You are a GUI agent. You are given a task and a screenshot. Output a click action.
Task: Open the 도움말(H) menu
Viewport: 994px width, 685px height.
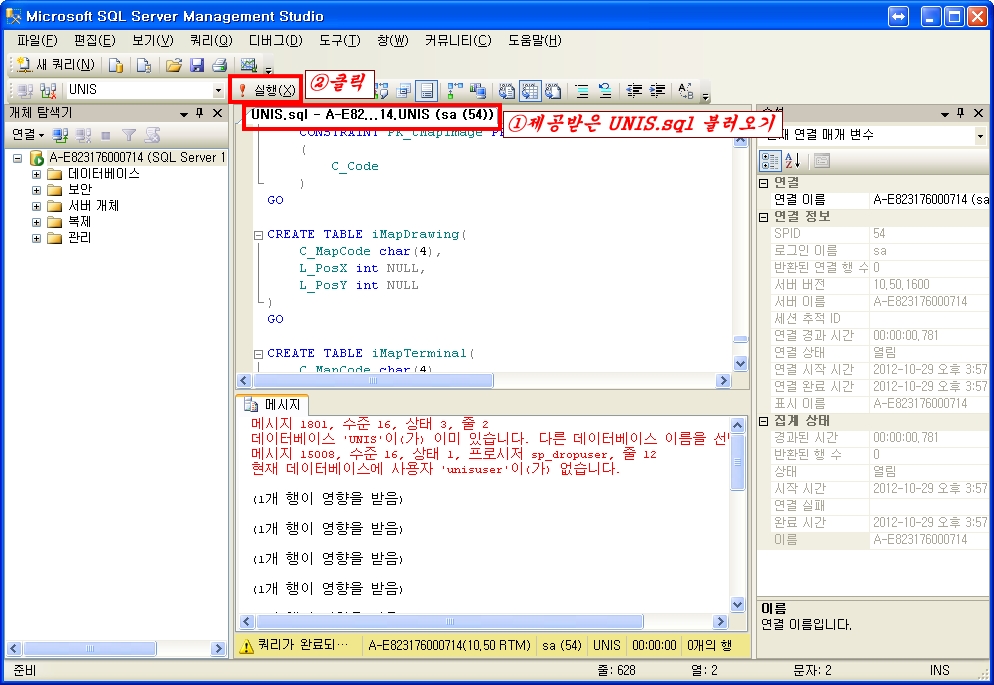tap(534, 41)
